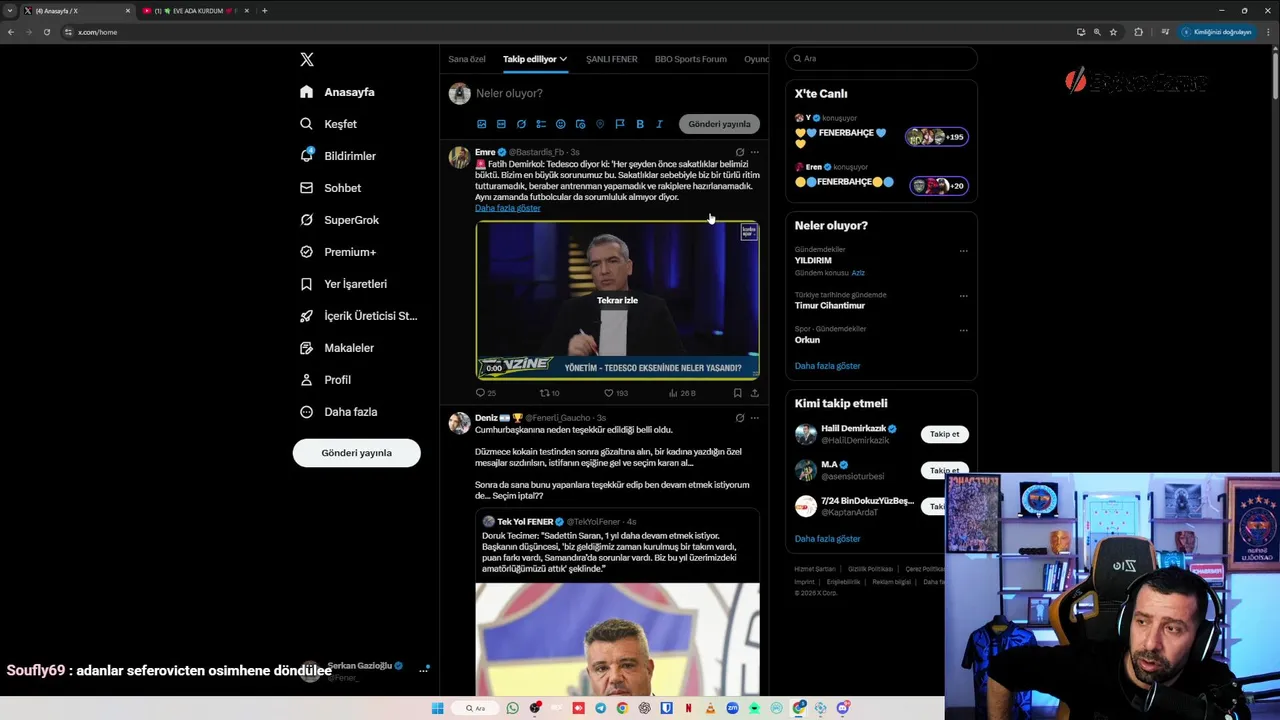Schedule the post with calendar icon

[580, 124]
